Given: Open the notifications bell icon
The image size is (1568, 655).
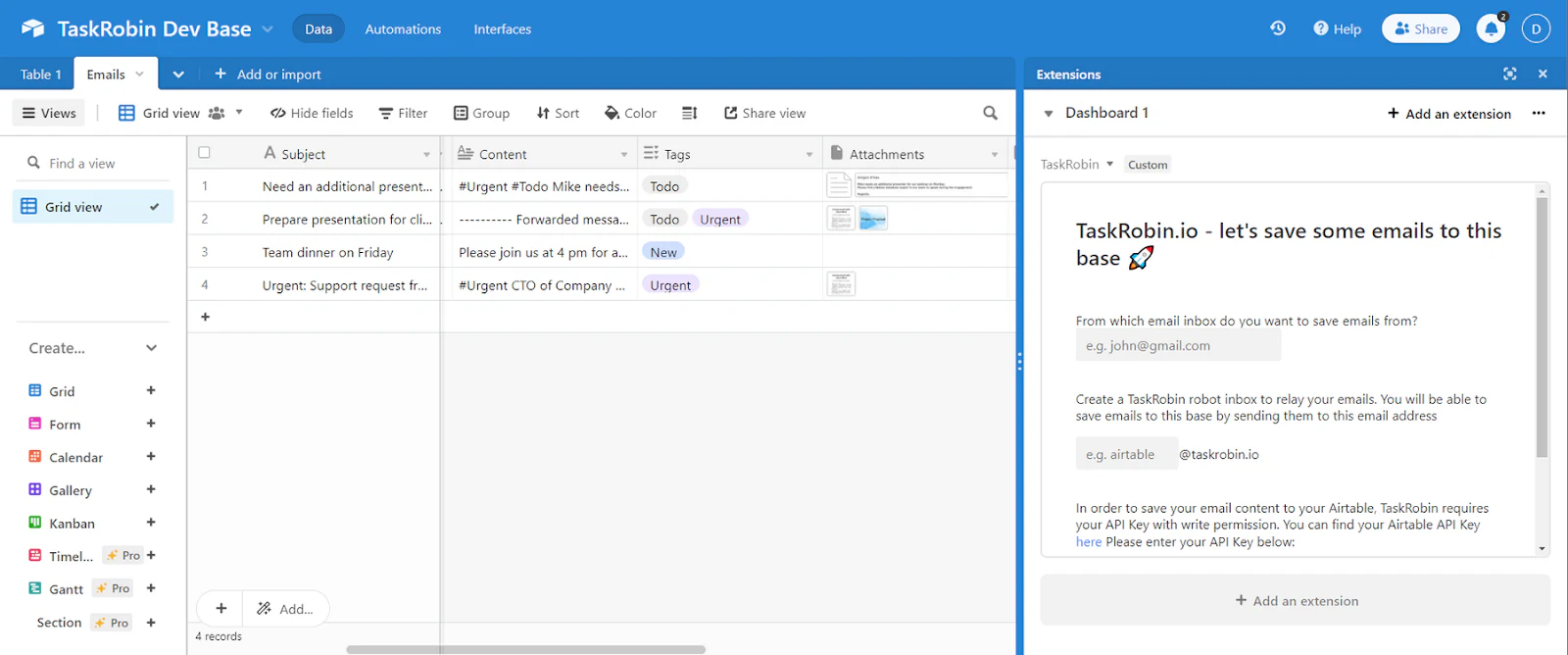Looking at the screenshot, I should click(1492, 28).
